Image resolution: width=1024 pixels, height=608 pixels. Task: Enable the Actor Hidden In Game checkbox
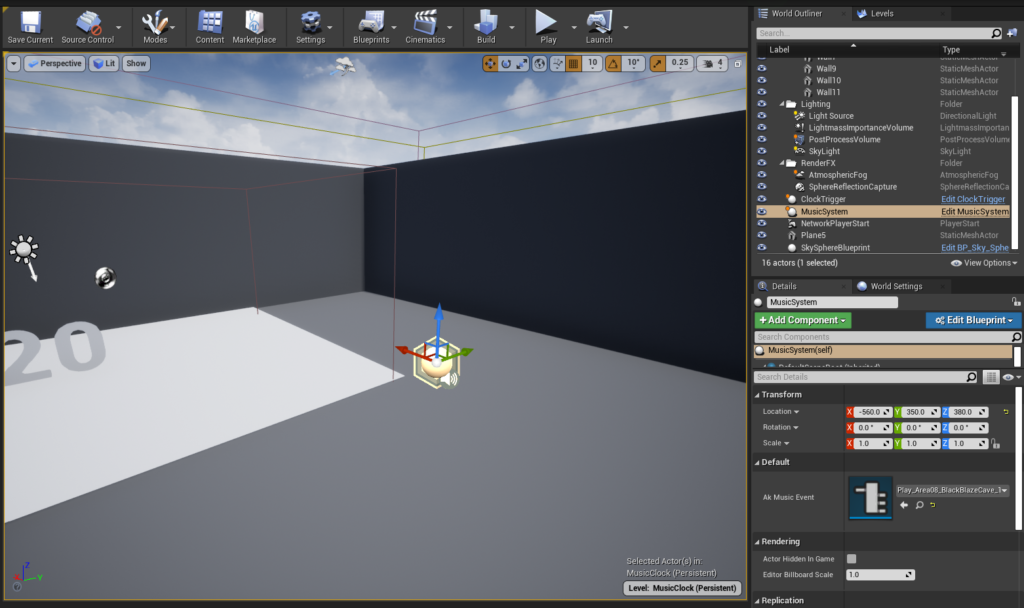coord(852,559)
